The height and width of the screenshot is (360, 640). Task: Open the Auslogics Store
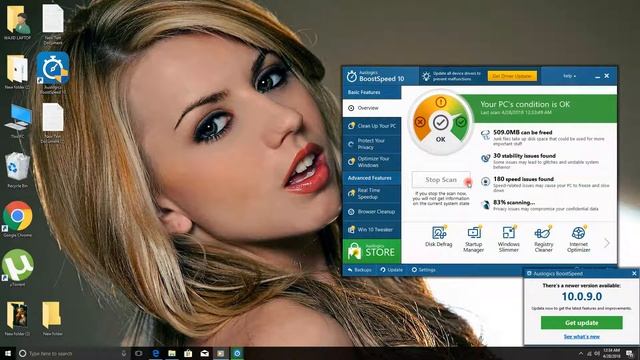371,251
